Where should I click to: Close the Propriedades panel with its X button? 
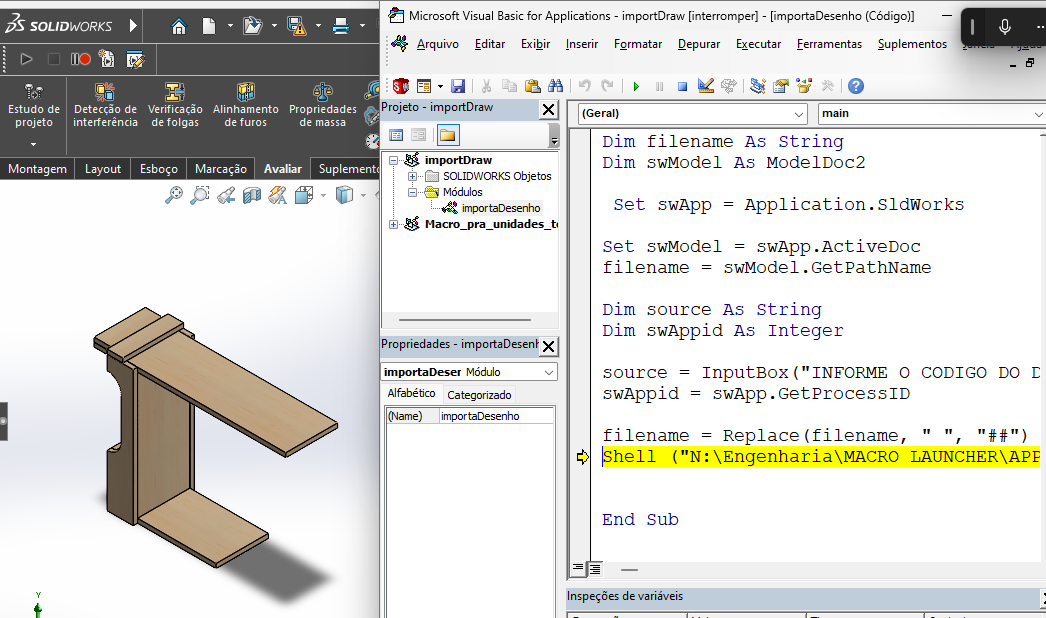point(548,345)
